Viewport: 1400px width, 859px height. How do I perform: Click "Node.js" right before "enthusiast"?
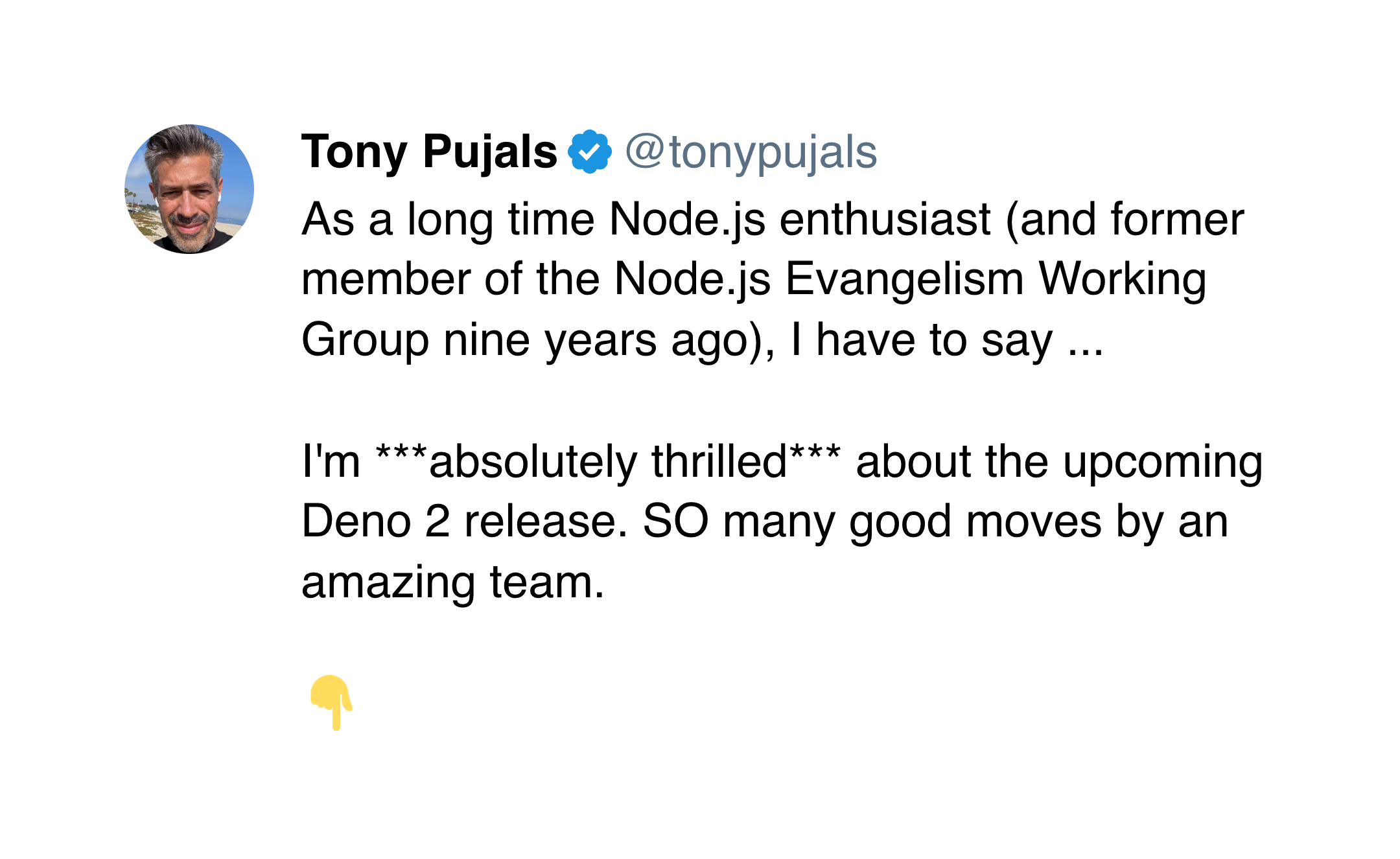pyautogui.click(x=687, y=220)
